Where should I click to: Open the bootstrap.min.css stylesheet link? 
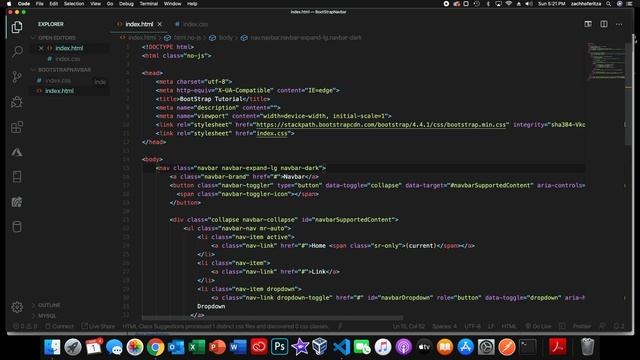coord(382,125)
